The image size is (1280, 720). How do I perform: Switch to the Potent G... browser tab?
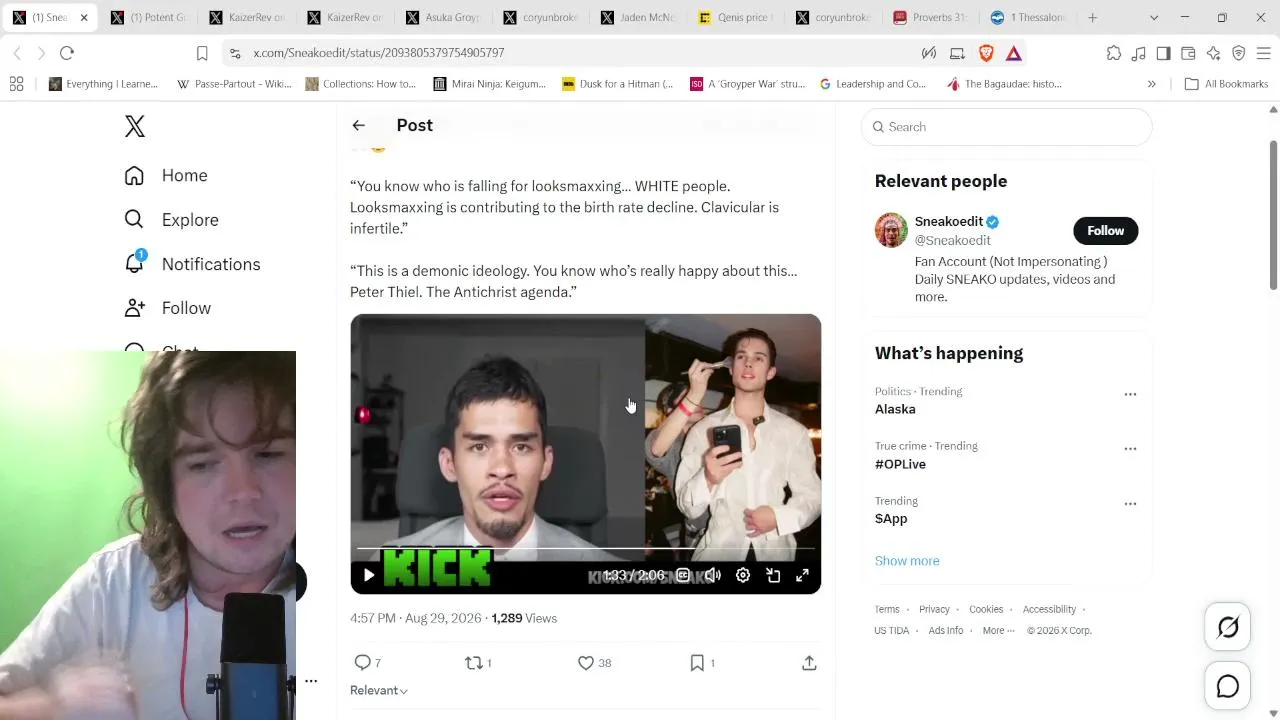point(150,17)
